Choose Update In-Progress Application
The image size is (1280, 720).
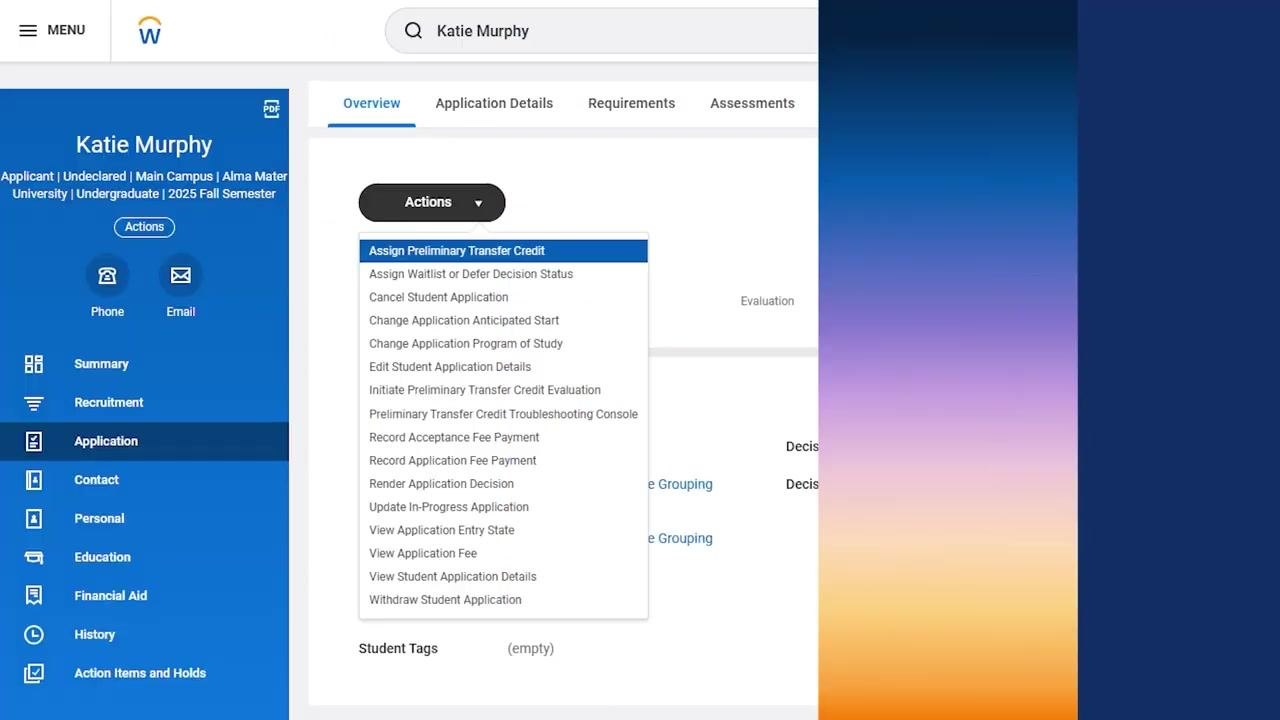pyautogui.click(x=503, y=507)
